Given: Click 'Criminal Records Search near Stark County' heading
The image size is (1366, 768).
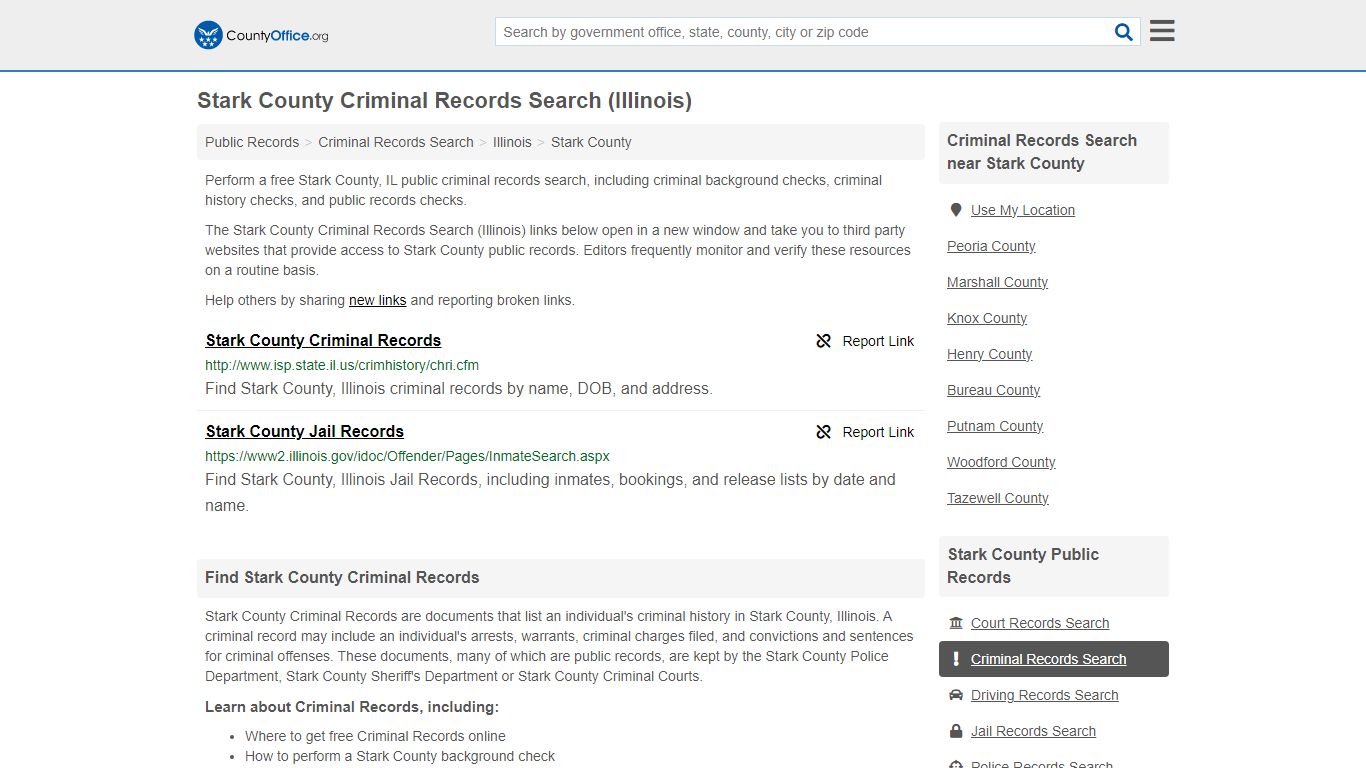Looking at the screenshot, I should [1042, 152].
